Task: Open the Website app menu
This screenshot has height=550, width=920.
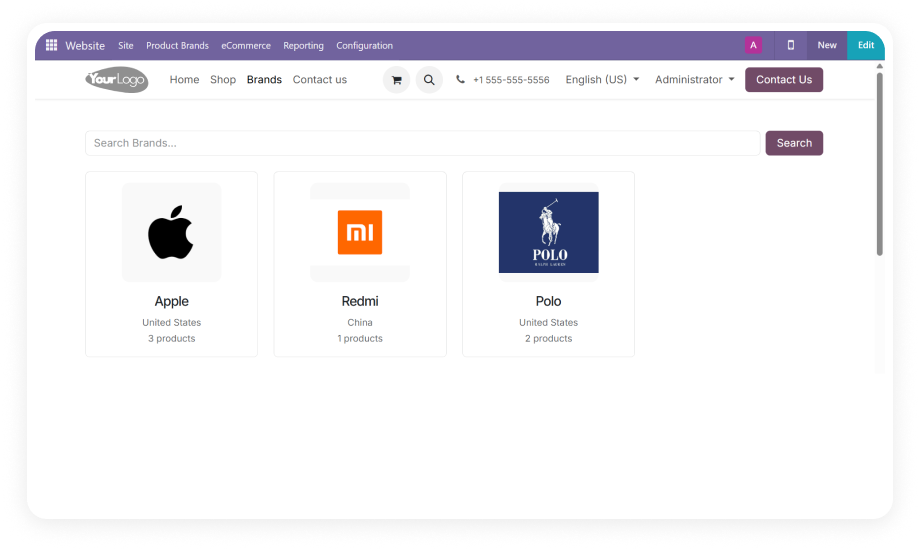Action: coord(85,45)
